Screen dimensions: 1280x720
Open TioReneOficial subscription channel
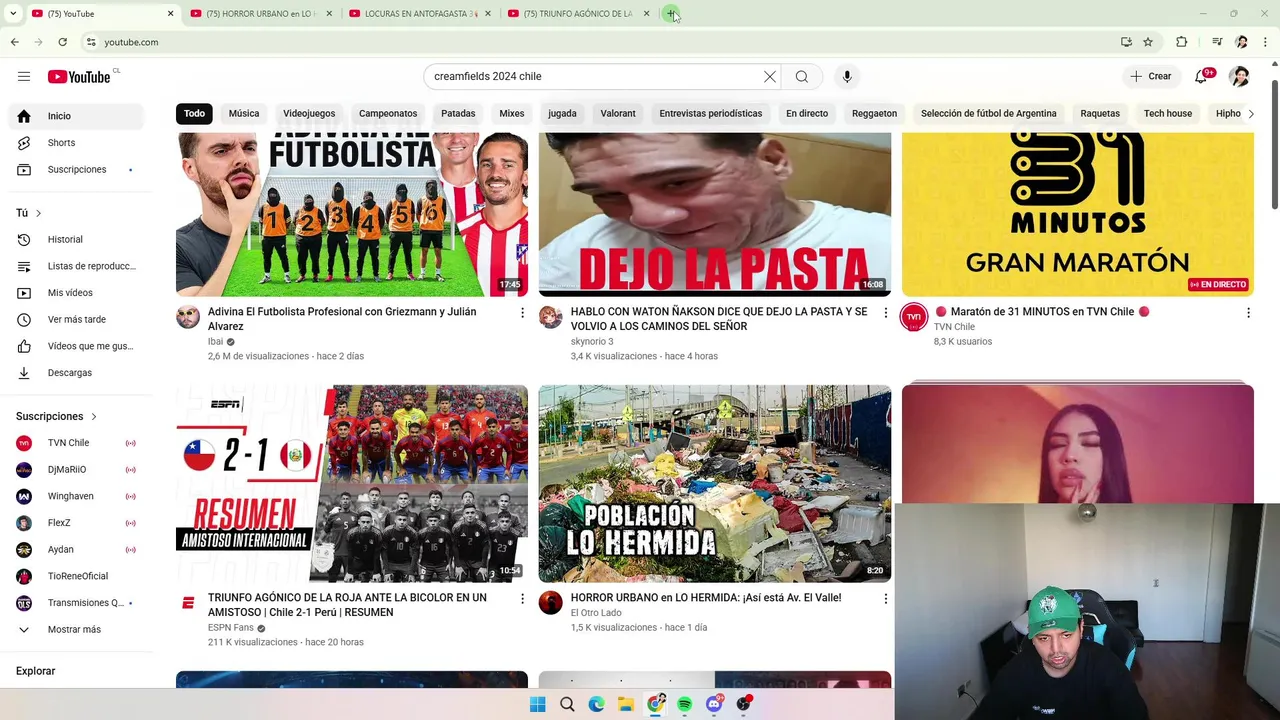(77, 577)
